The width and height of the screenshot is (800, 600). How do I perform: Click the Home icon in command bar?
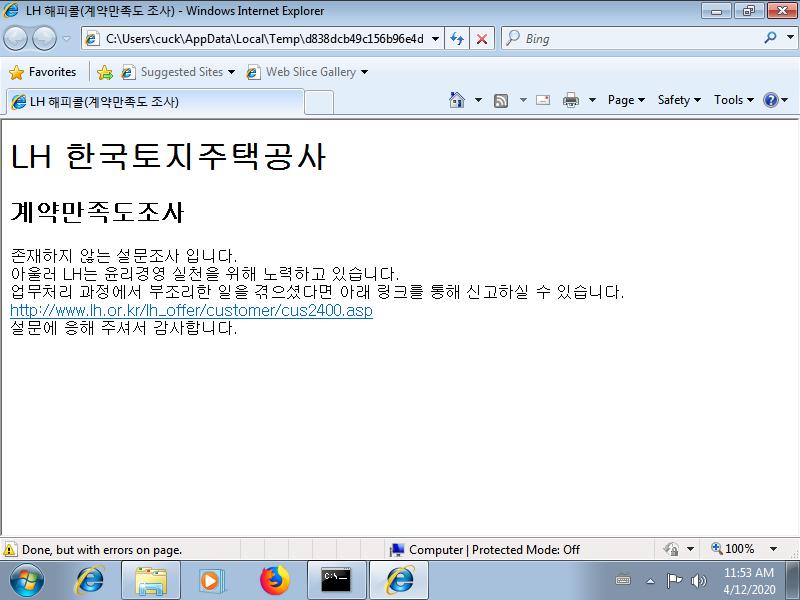tap(457, 100)
